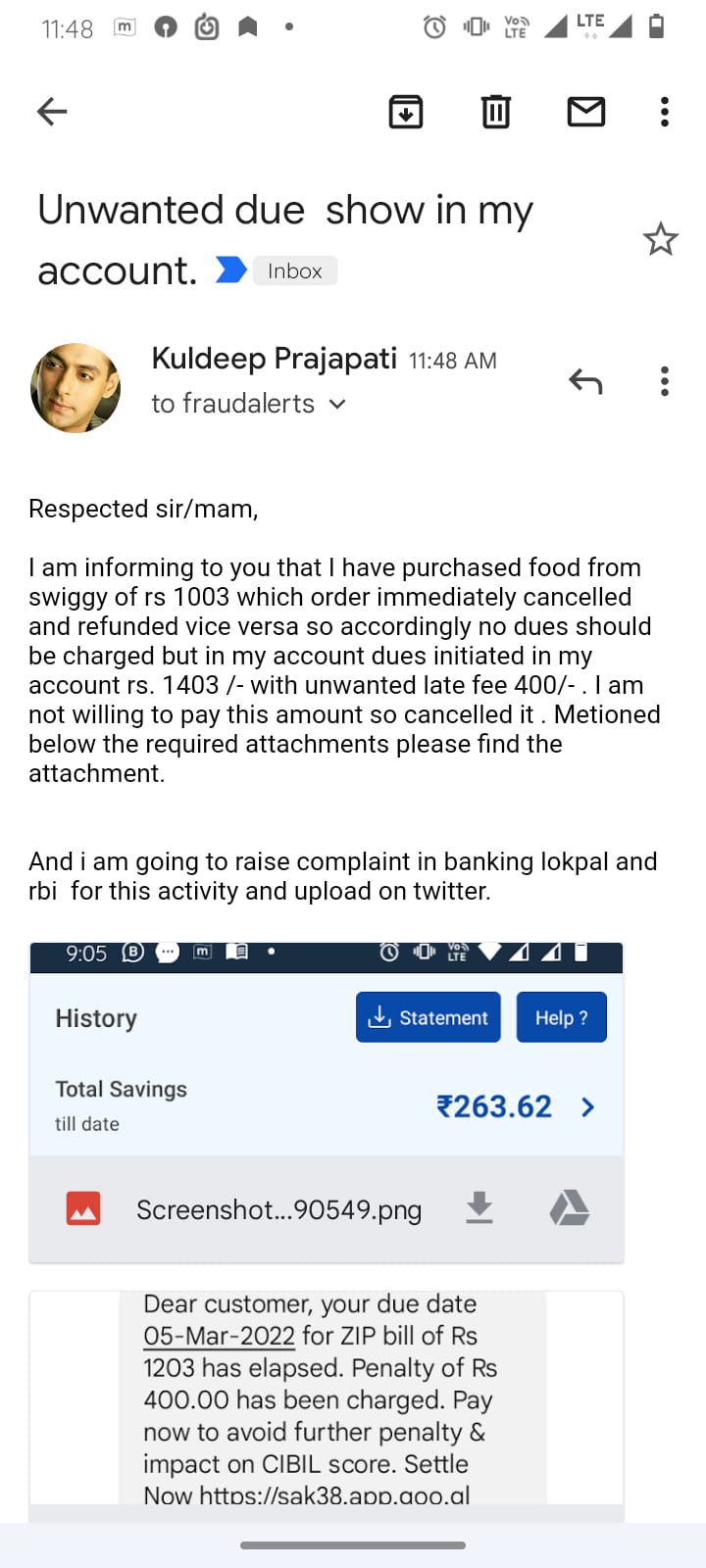The image size is (706, 1568).
Task: Star this email conversation
Action: point(660,239)
